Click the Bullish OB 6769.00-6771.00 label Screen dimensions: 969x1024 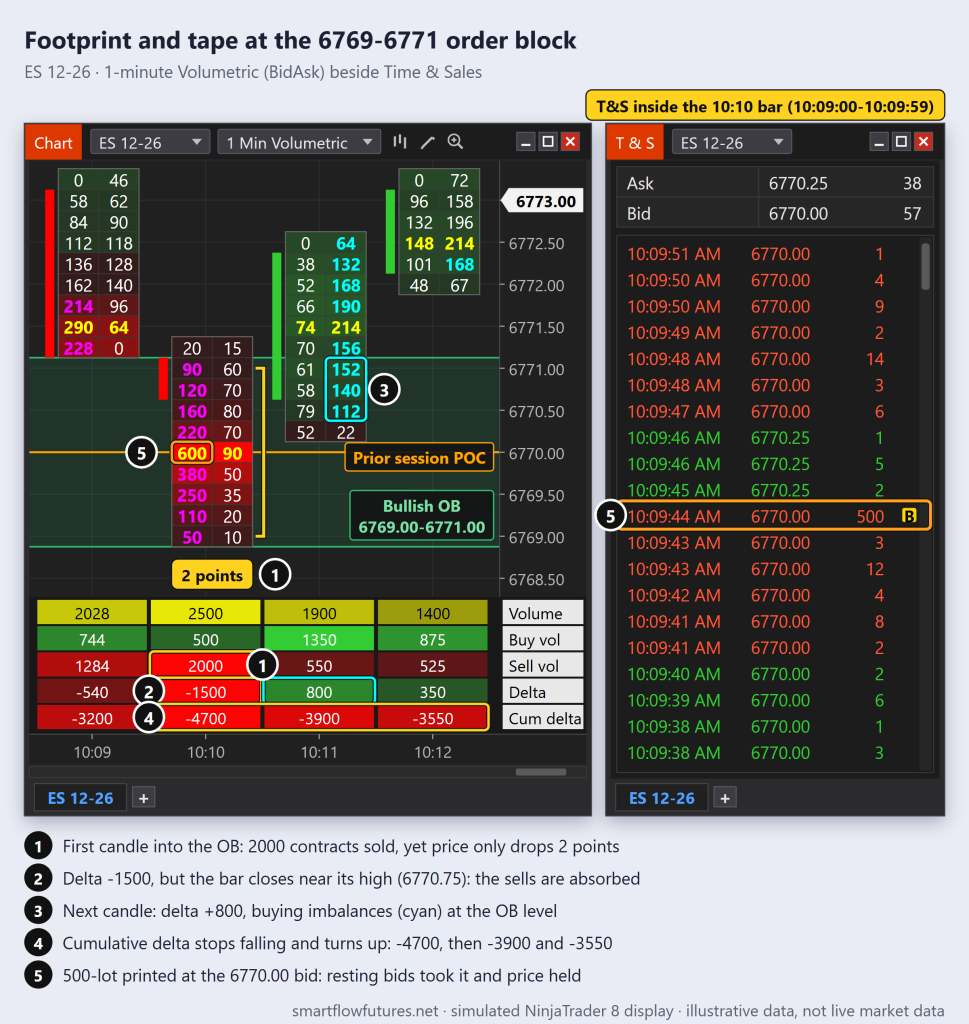pos(422,516)
